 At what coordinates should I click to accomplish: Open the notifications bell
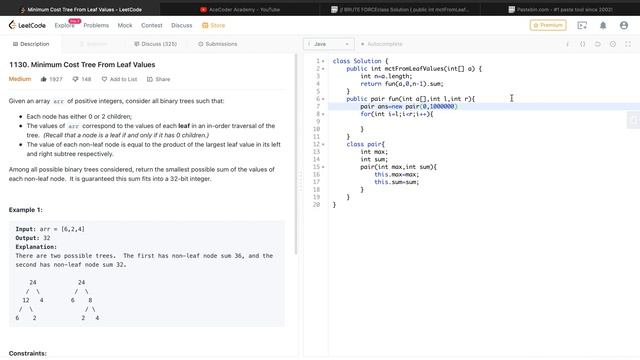click(603, 25)
